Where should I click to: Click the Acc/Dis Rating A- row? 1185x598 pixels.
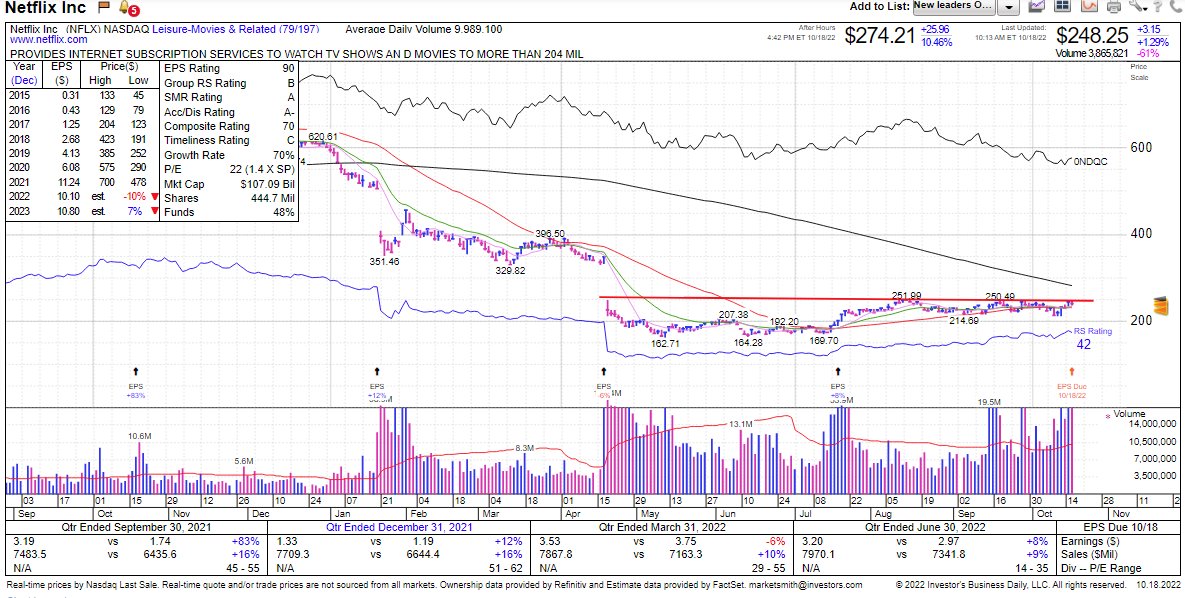coord(229,112)
